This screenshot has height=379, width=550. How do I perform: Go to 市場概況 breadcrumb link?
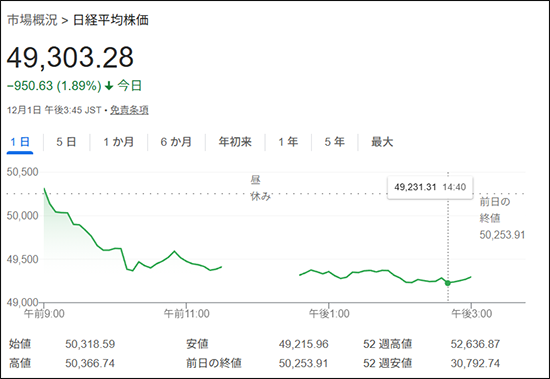[x=32, y=20]
